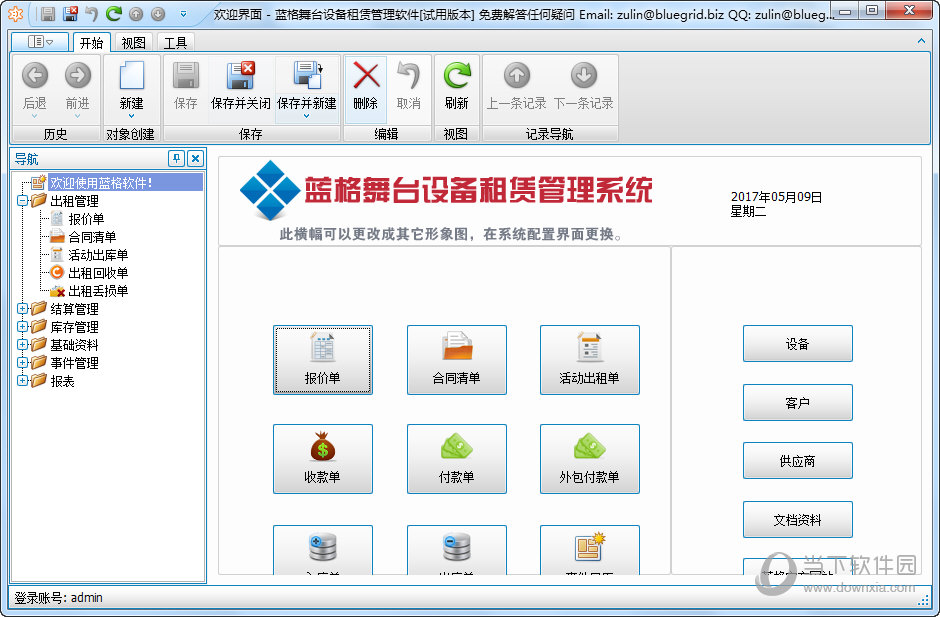Switch to the 开始 ribbon tab
This screenshot has height=617, width=940.
91,43
